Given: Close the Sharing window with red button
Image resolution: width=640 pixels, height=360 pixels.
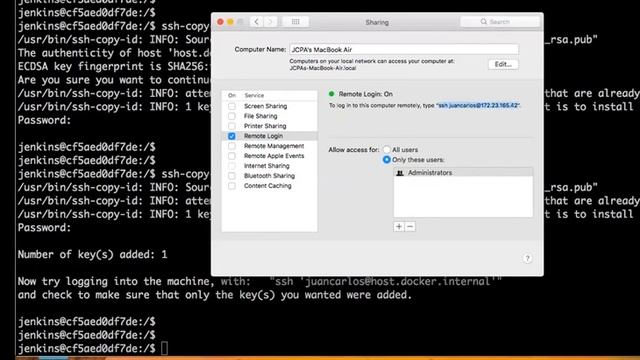Looking at the screenshot, I should 220,22.
